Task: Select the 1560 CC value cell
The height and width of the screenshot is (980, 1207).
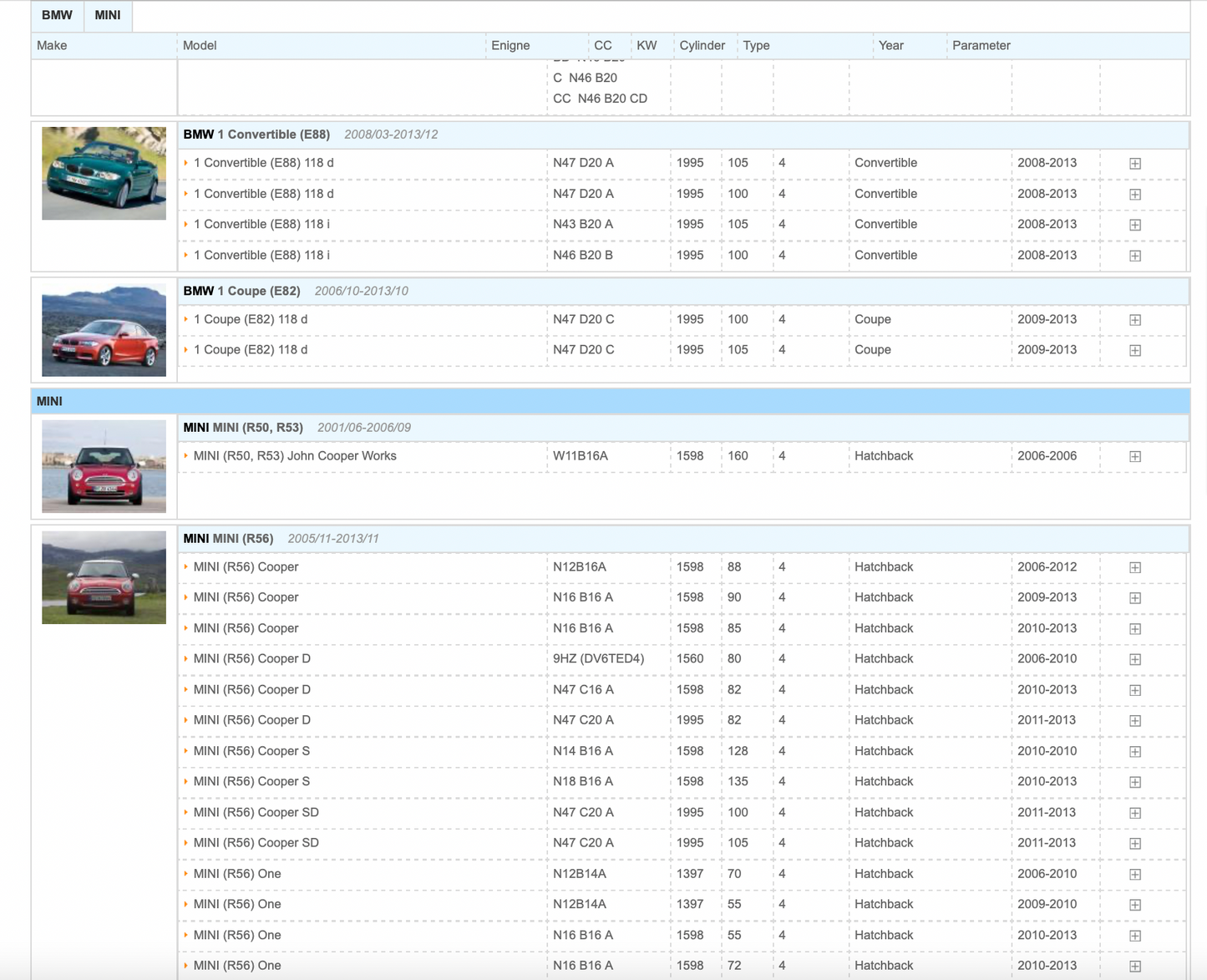Action: coord(690,659)
